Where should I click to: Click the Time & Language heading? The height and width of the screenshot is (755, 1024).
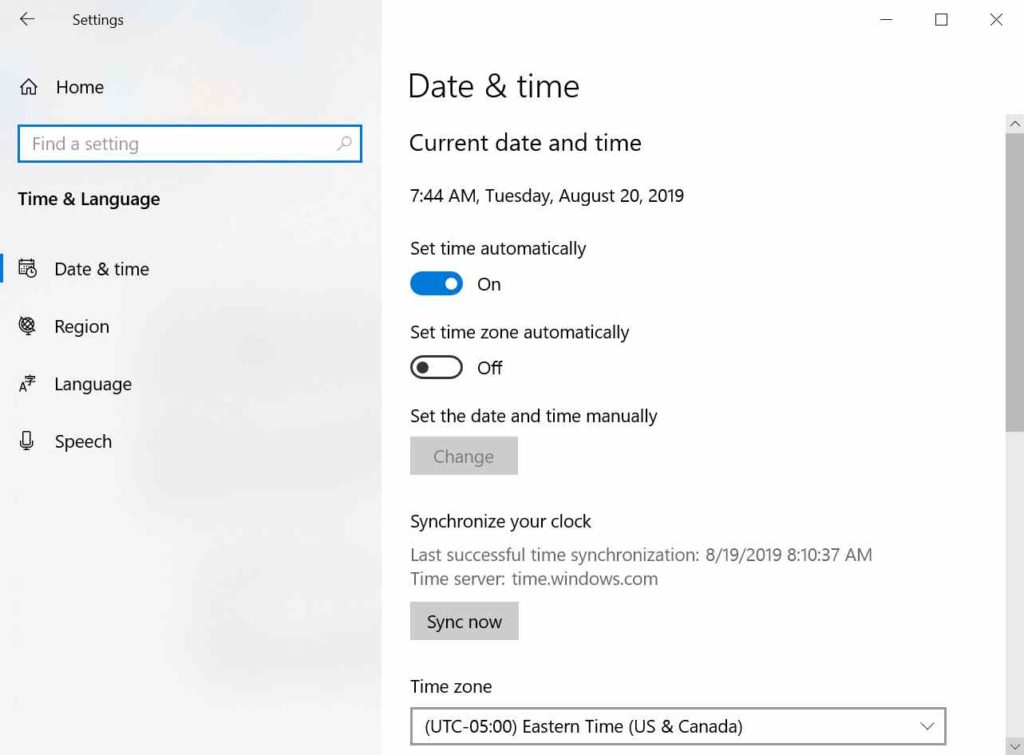point(89,199)
